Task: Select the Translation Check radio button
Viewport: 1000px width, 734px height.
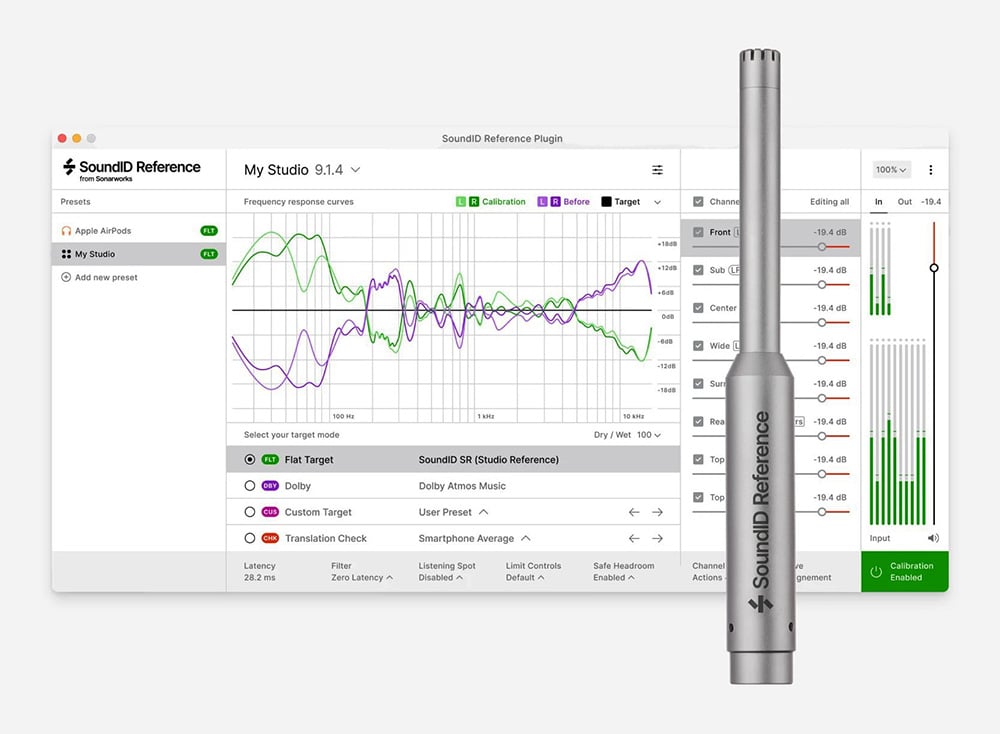Action: (250, 538)
